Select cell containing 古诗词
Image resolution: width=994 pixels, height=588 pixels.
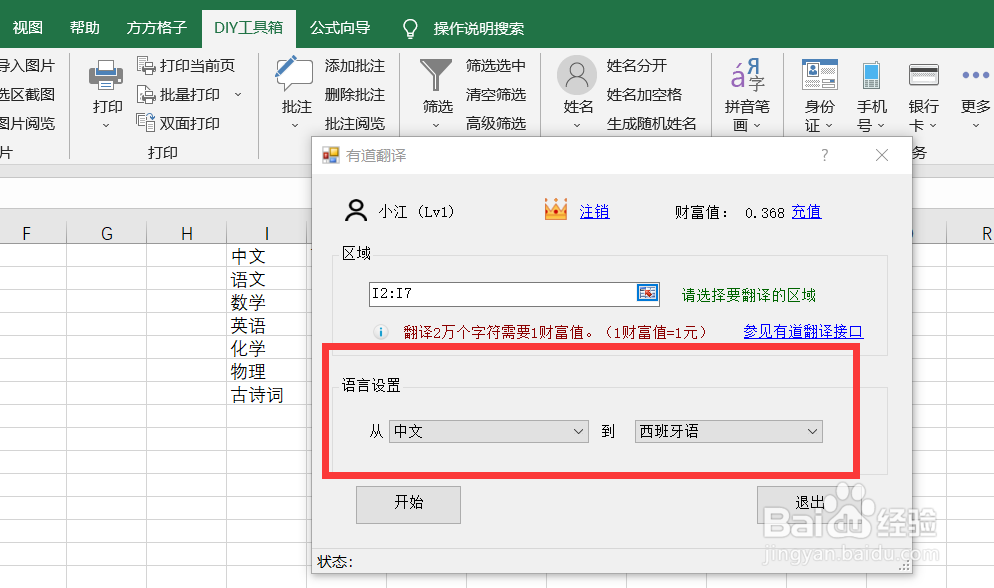(267, 395)
